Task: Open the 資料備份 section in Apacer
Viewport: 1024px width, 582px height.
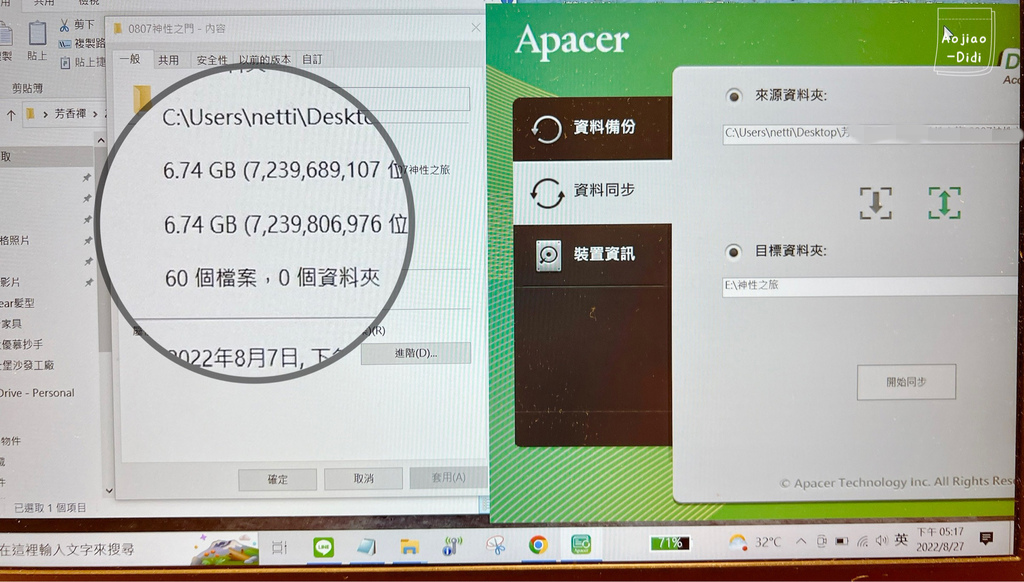Action: pyautogui.click(x=592, y=128)
